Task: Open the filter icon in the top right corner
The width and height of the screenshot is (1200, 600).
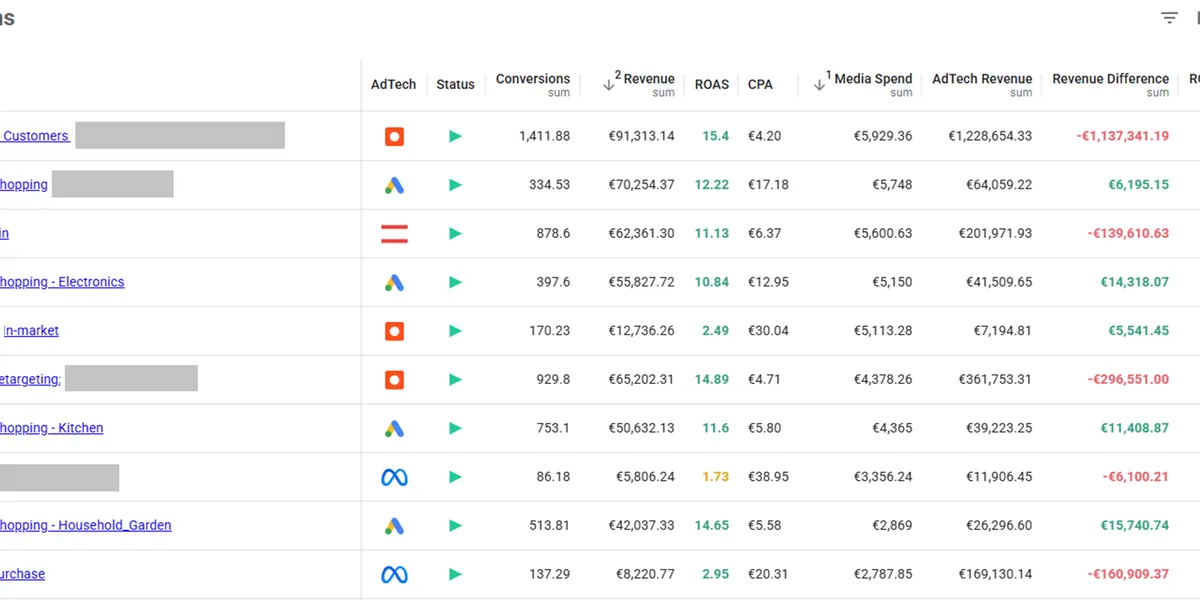Action: pos(1168,17)
